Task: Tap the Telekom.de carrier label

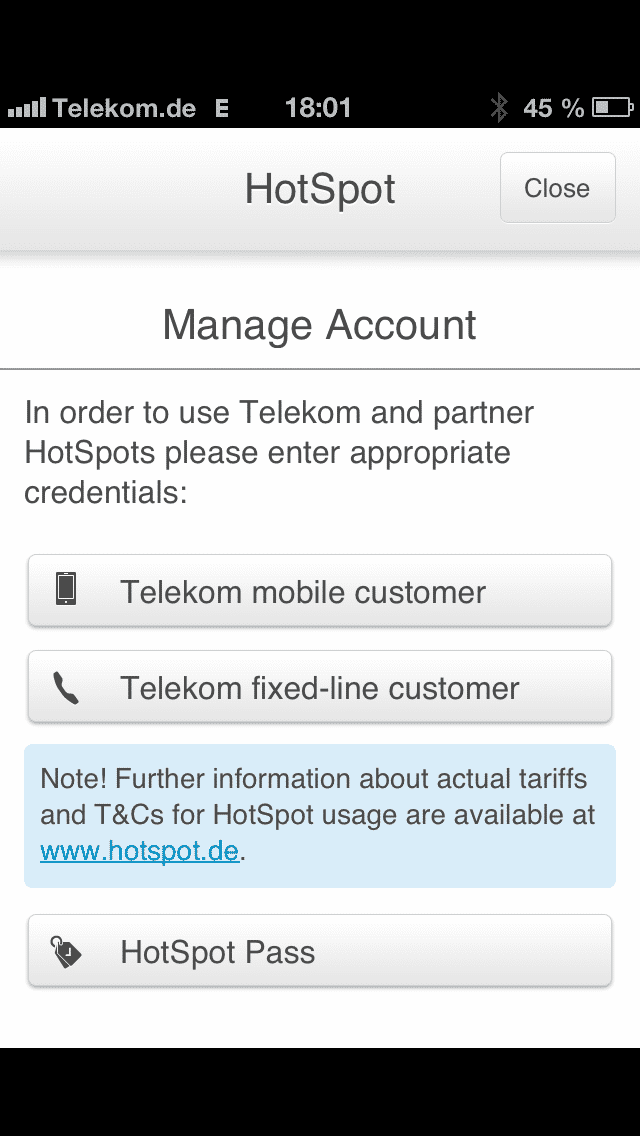Action: [124, 108]
